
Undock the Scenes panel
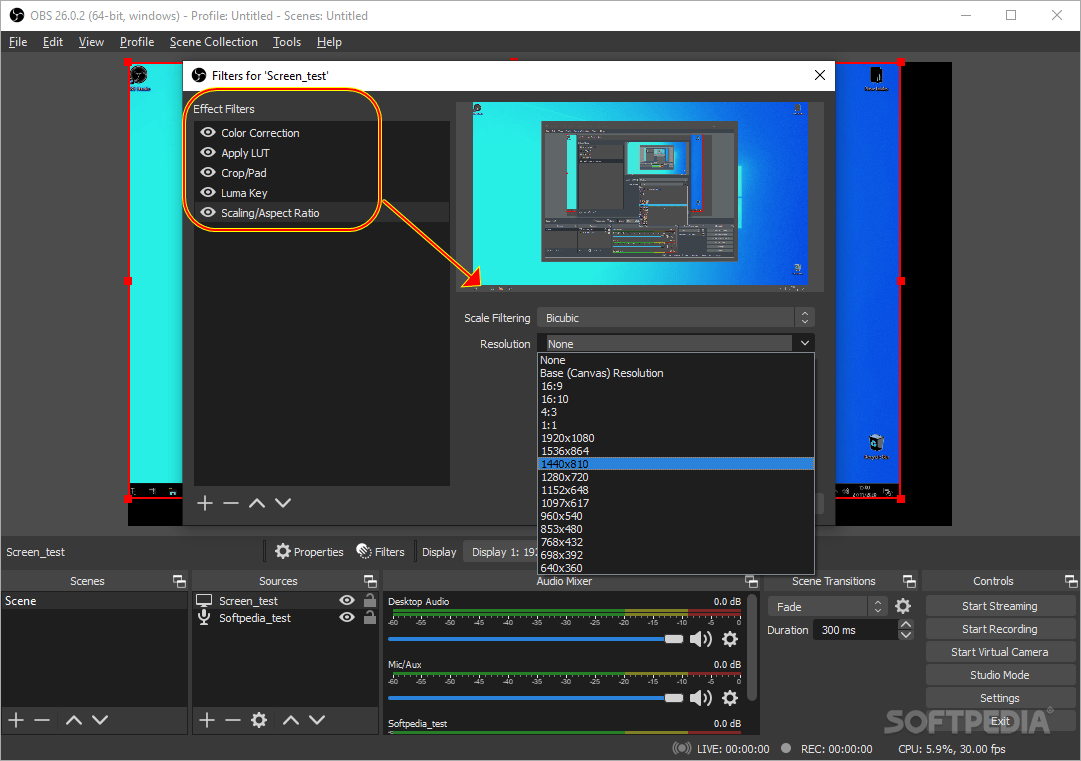coord(179,581)
